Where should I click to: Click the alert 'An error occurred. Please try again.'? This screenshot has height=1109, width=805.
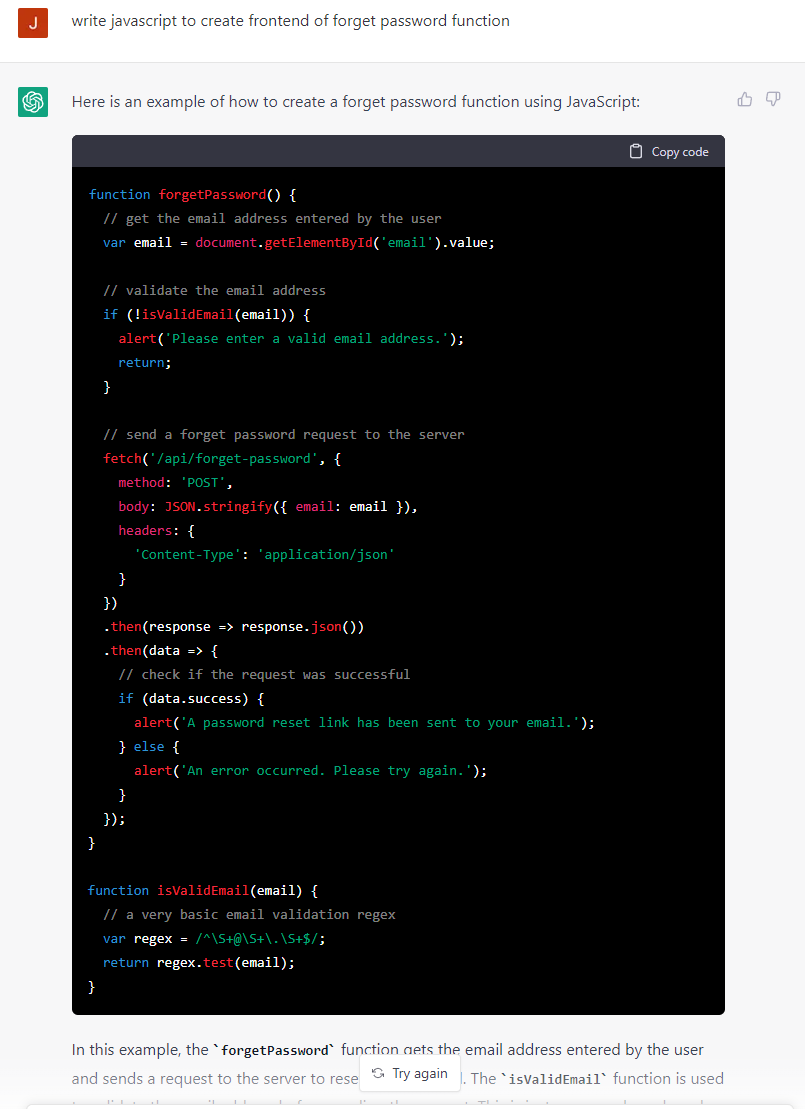tap(311, 771)
